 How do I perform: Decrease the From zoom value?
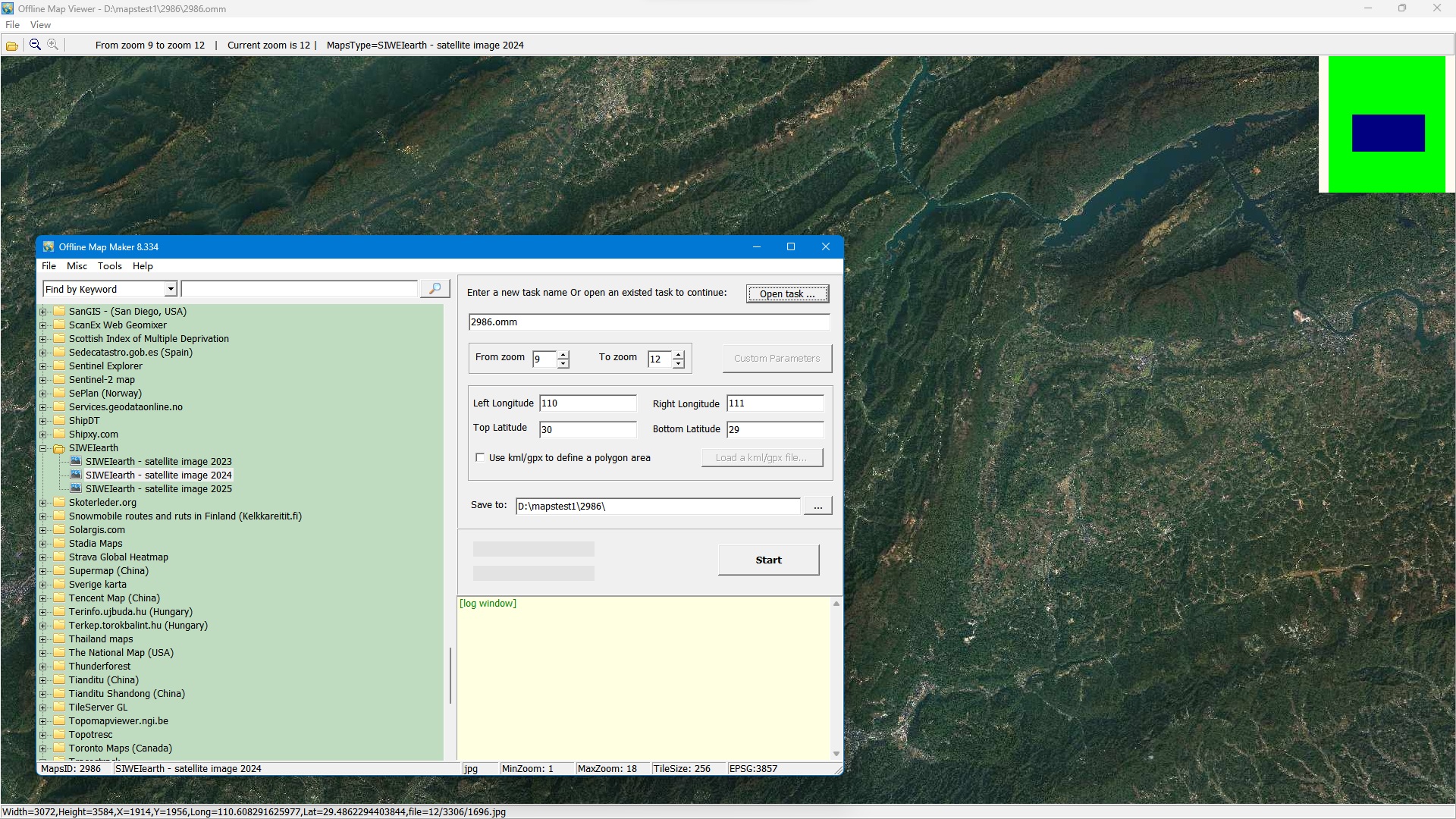coord(563,364)
